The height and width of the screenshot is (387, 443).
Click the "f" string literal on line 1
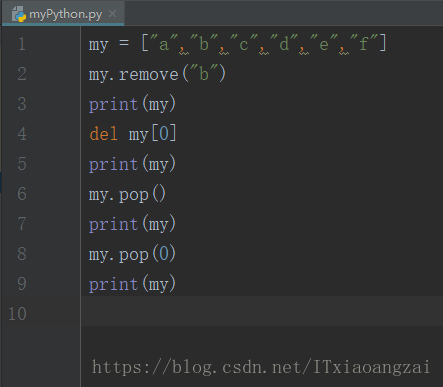click(363, 43)
